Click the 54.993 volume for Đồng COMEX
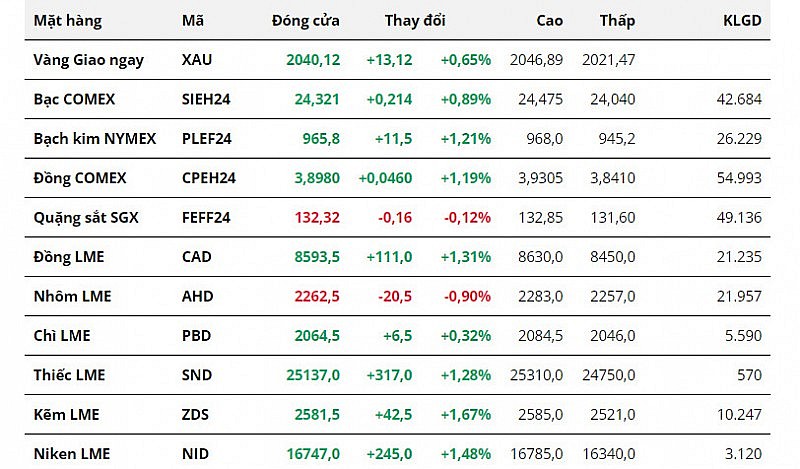The image size is (800, 469). (740, 178)
